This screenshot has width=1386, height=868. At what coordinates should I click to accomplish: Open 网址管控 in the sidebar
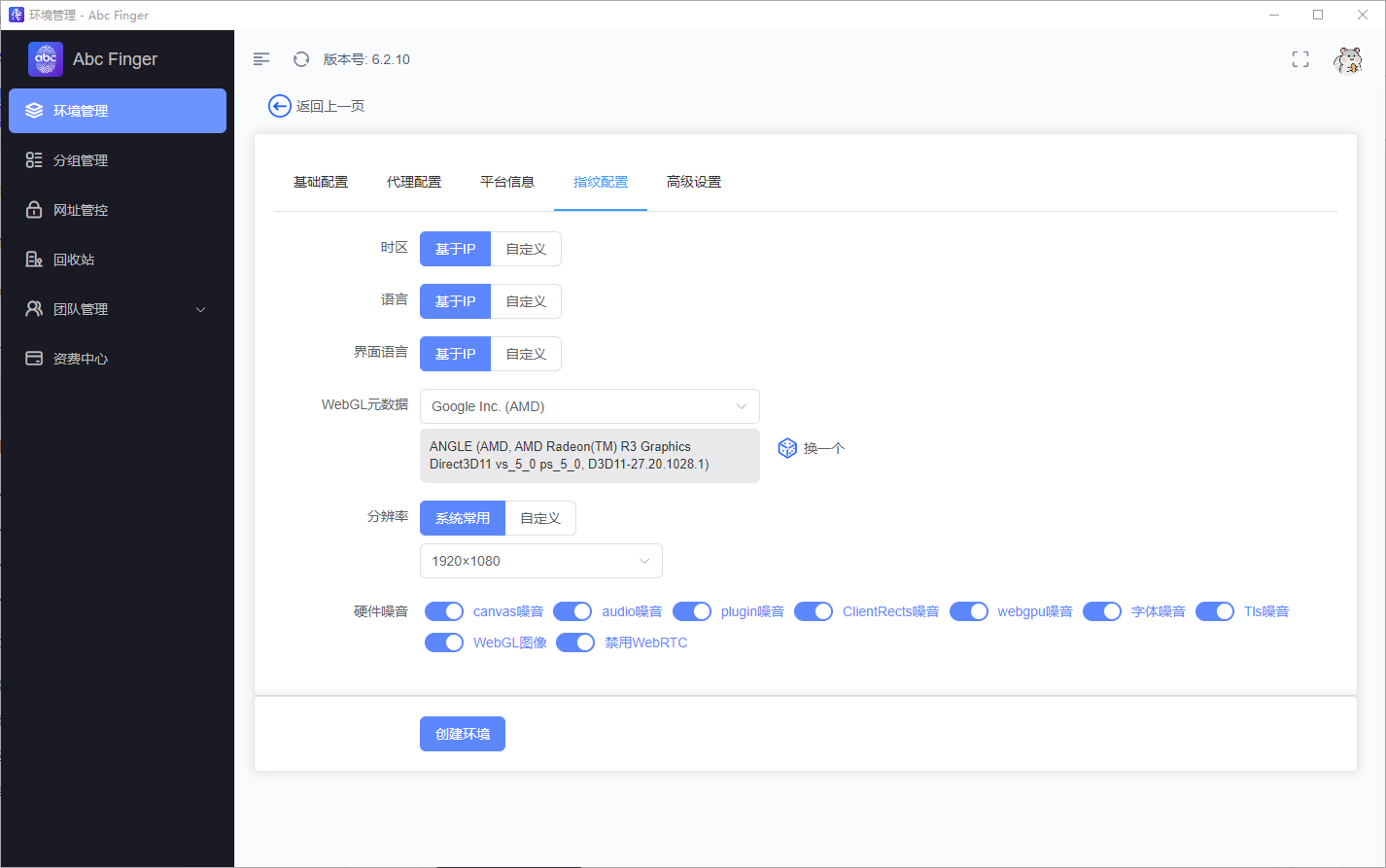(81, 210)
